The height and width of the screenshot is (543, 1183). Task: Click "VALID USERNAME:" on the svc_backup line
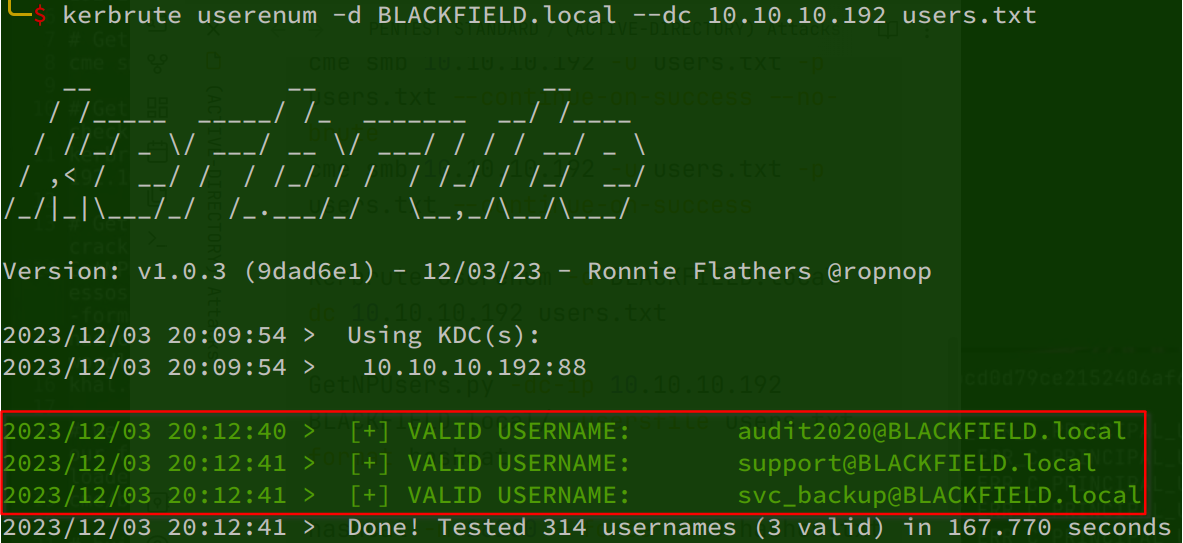[x=518, y=495]
